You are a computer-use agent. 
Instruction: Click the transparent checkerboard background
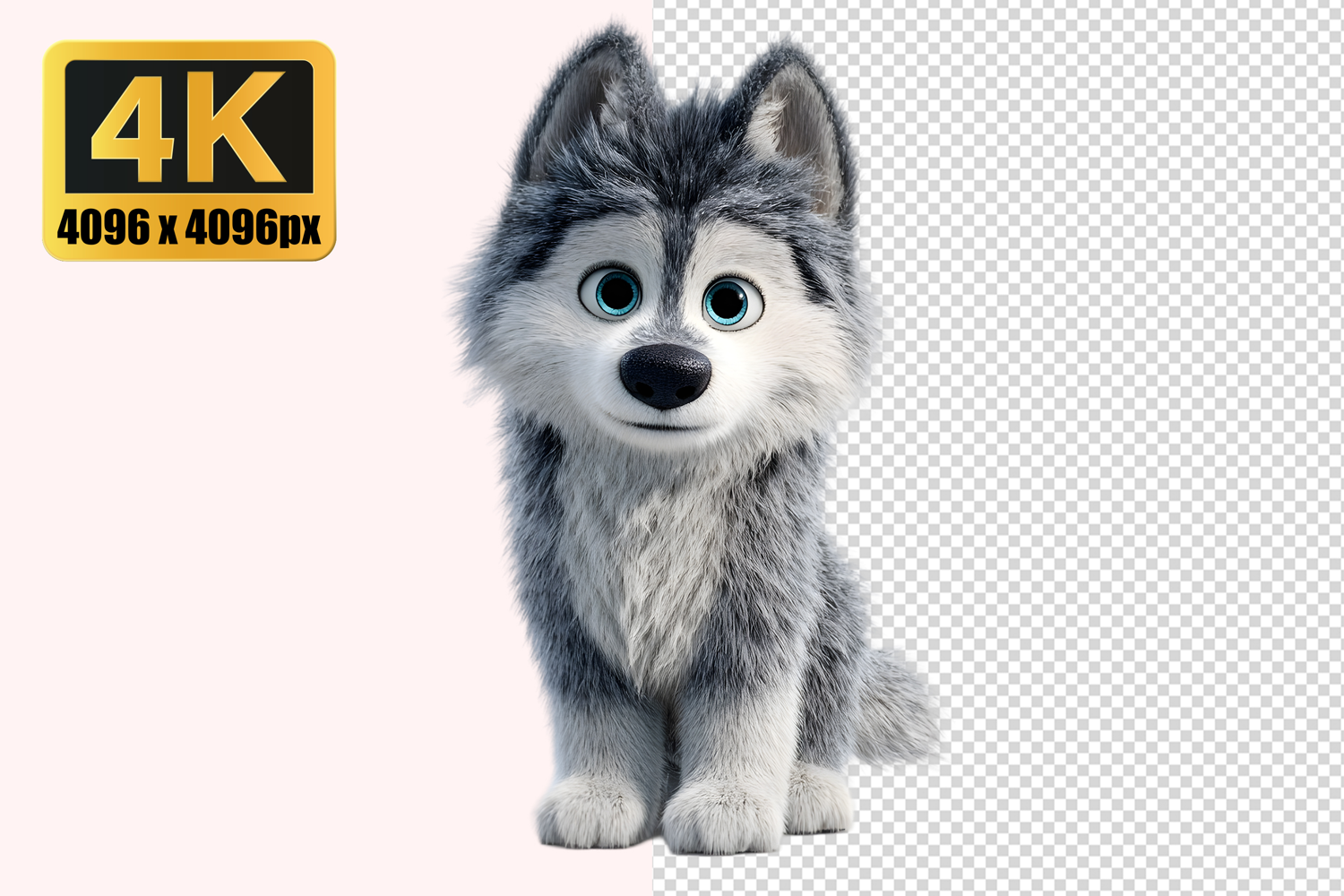point(1120,448)
